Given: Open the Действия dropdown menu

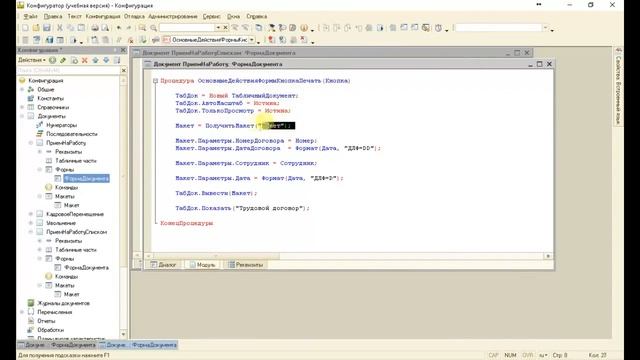Looking at the screenshot, I should click(x=32, y=60).
